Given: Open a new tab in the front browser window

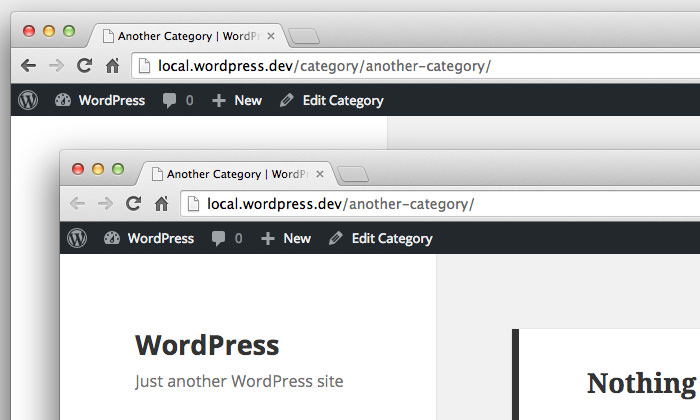Looking at the screenshot, I should 353,174.
